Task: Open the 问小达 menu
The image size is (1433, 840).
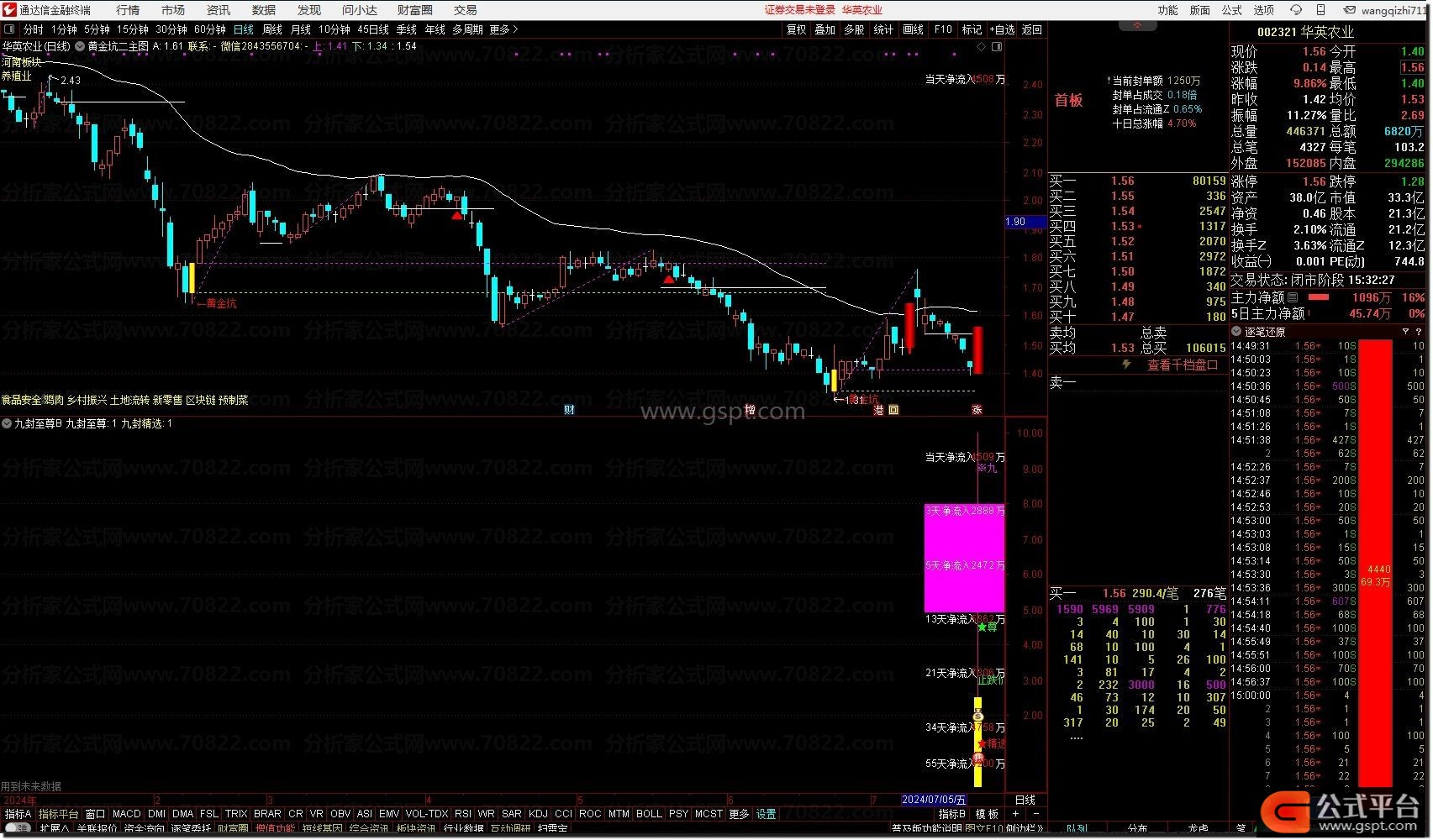Action: [360, 10]
